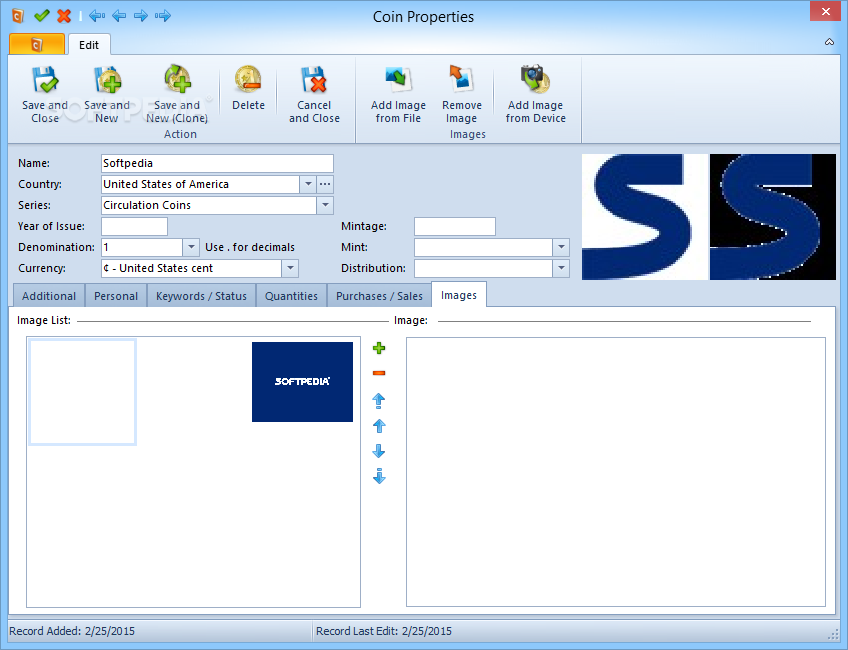Click the Save and New icon
848x650 pixels.
point(108,80)
